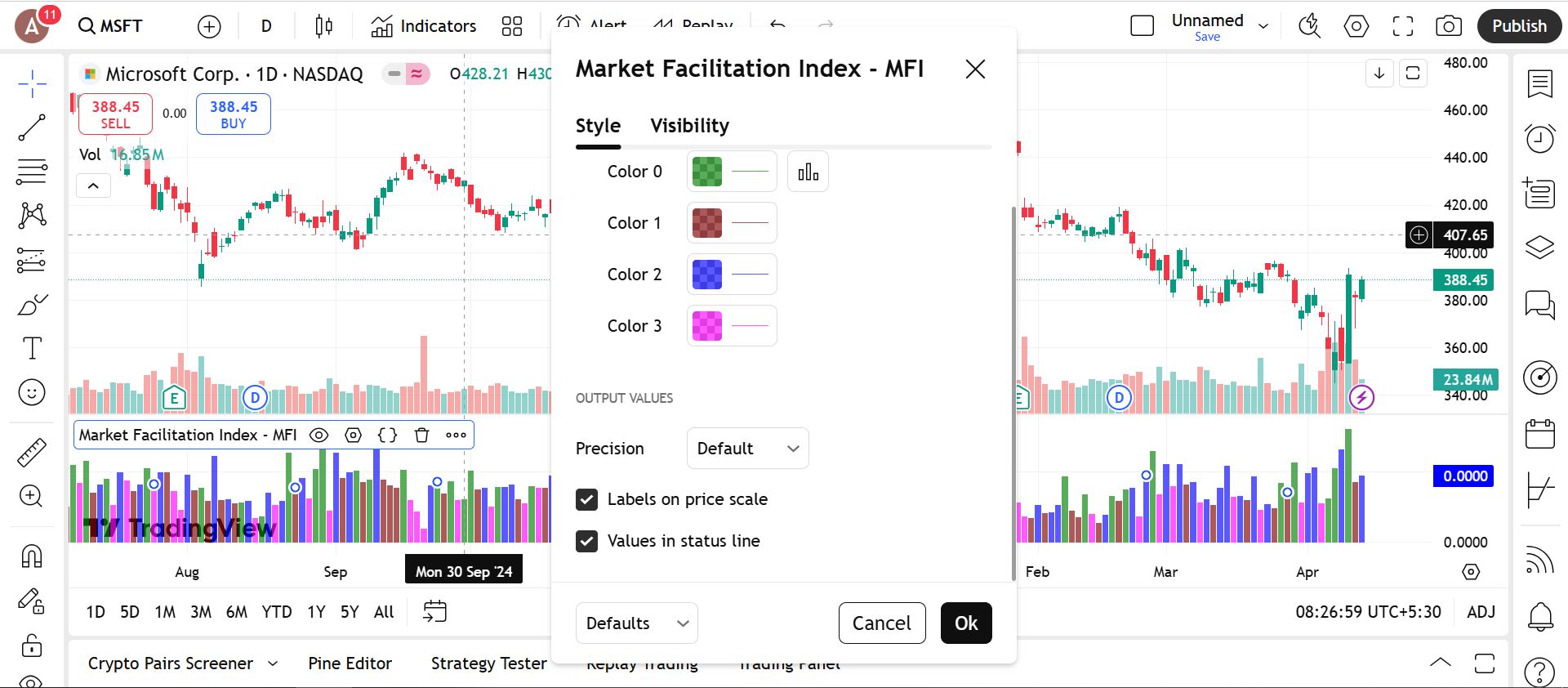Open the blue Color 2 swatch
Screen dimensions: 1568x688
coord(707,275)
